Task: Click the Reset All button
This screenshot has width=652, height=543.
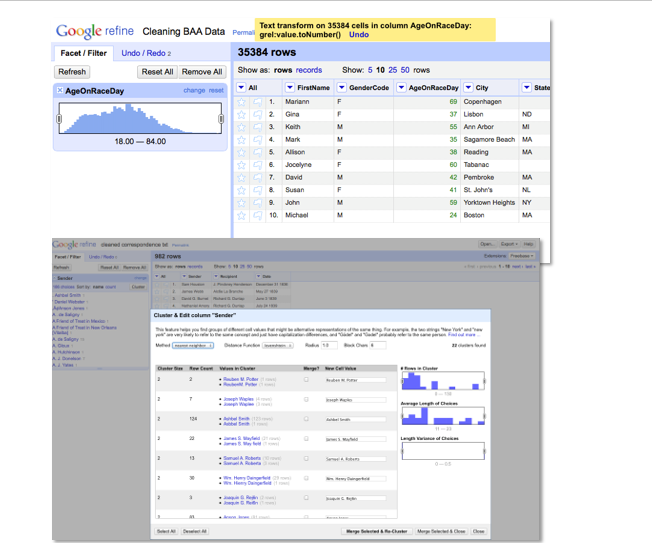Action: click(157, 72)
